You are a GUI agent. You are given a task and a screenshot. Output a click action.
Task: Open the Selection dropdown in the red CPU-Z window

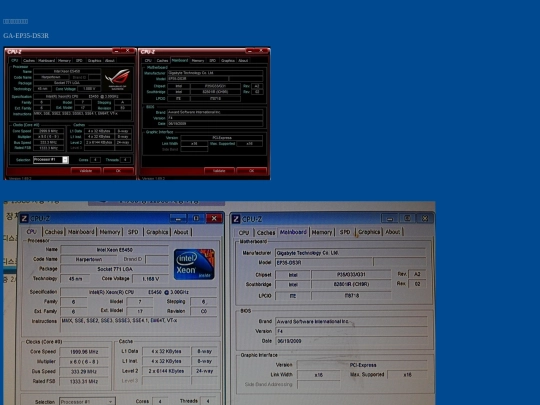65,160
